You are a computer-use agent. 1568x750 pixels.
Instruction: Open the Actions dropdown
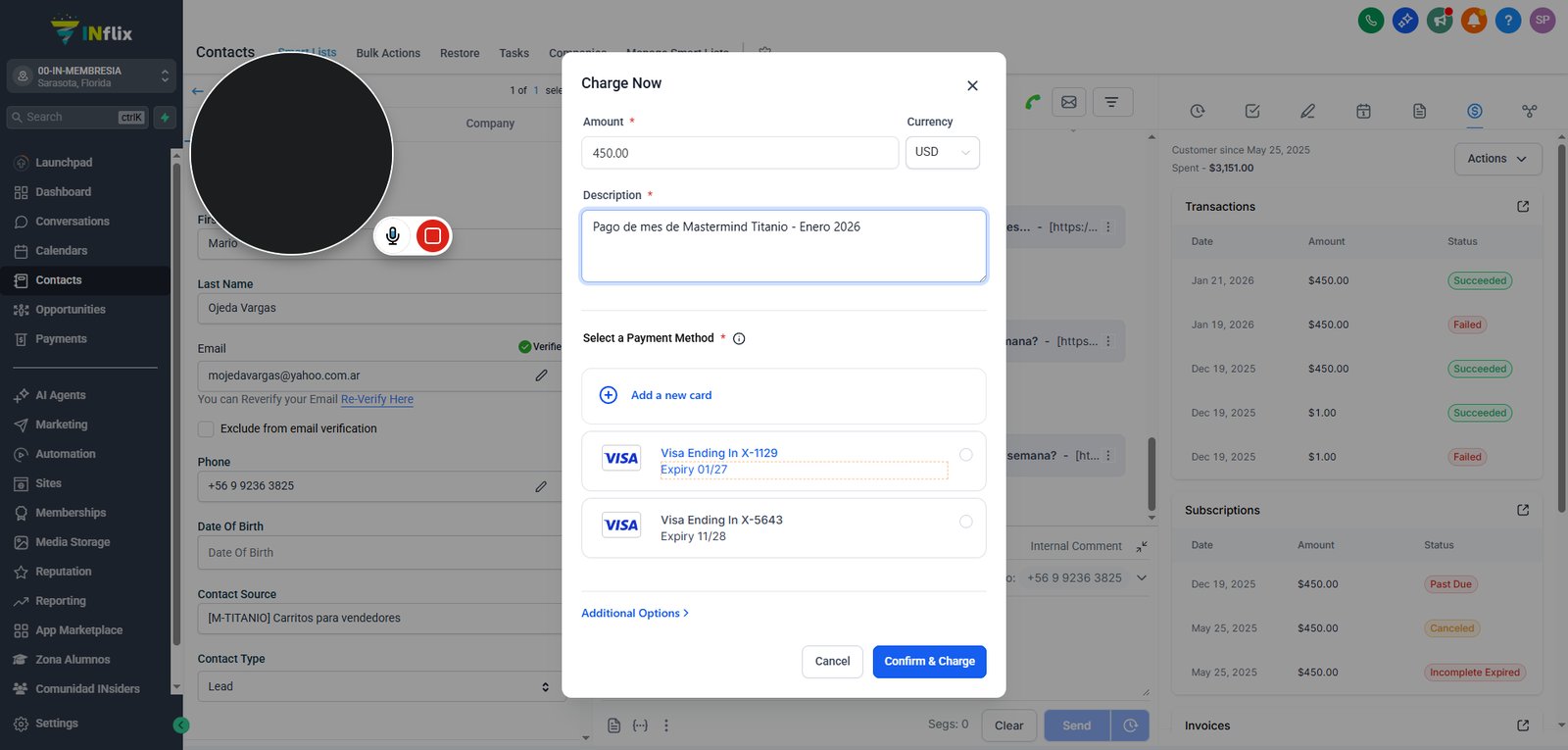[1497, 159]
